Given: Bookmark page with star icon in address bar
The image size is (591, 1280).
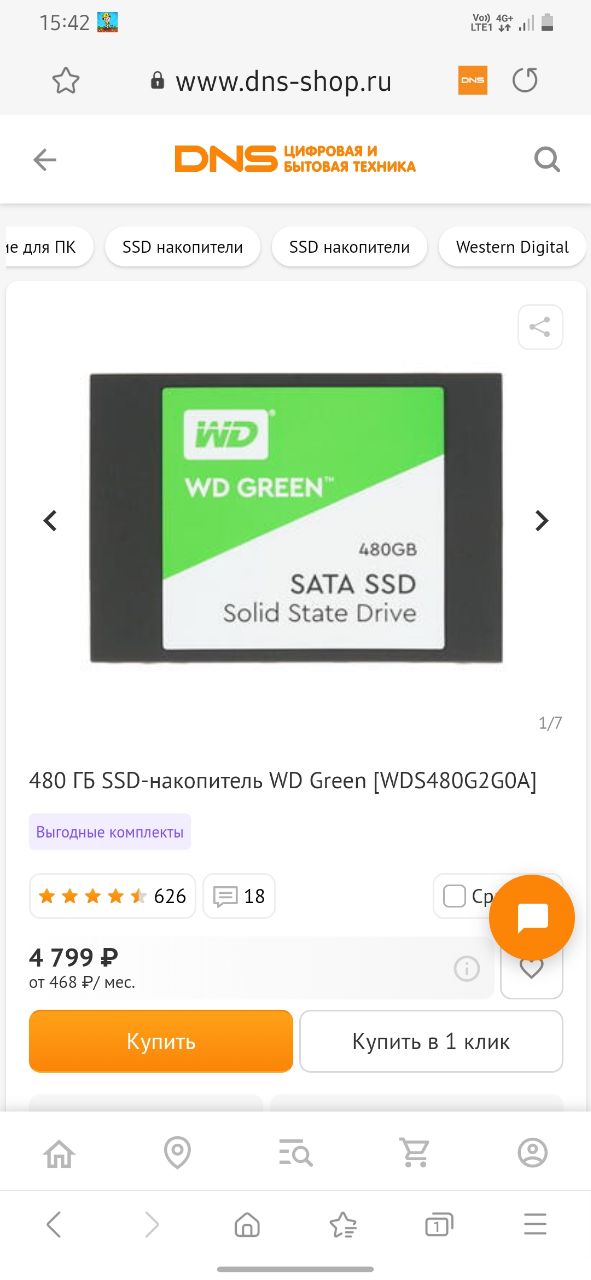Looking at the screenshot, I should 66,81.
